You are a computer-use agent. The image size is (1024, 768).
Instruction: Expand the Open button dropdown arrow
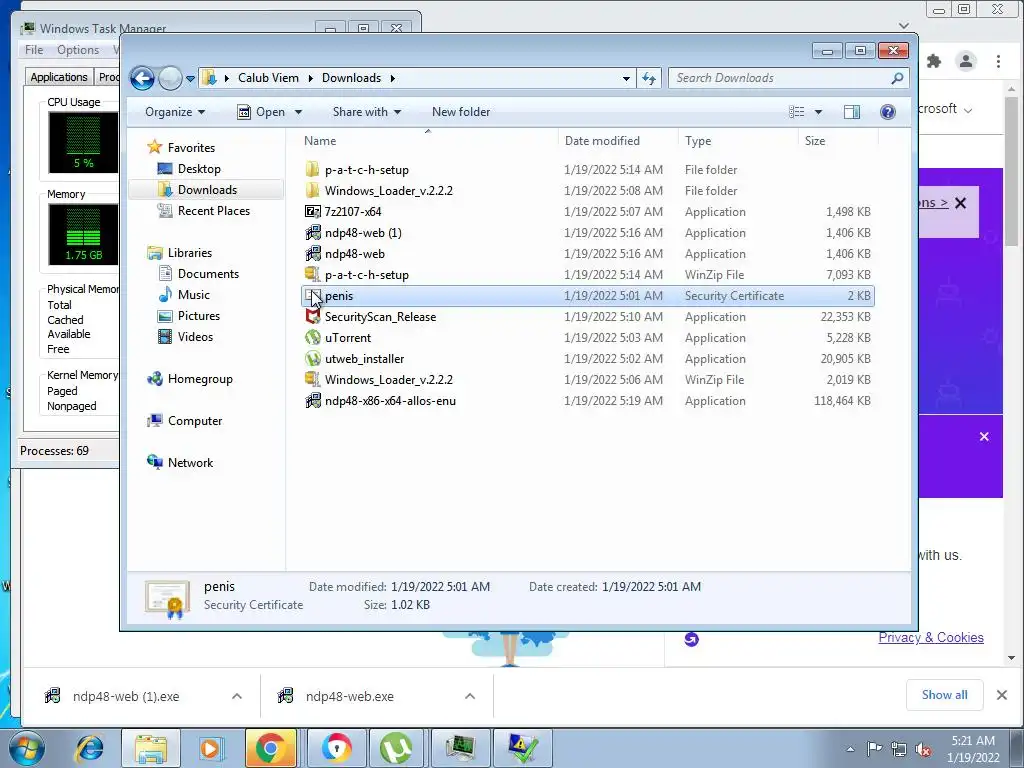(298, 112)
